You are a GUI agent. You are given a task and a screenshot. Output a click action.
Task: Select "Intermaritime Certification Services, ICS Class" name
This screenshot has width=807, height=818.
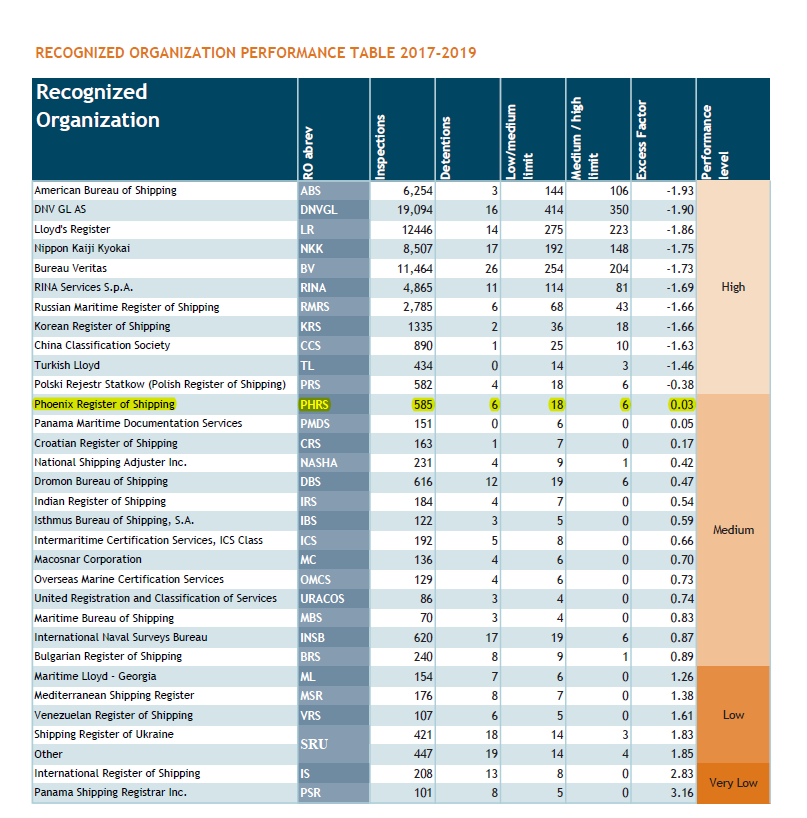pos(149,540)
